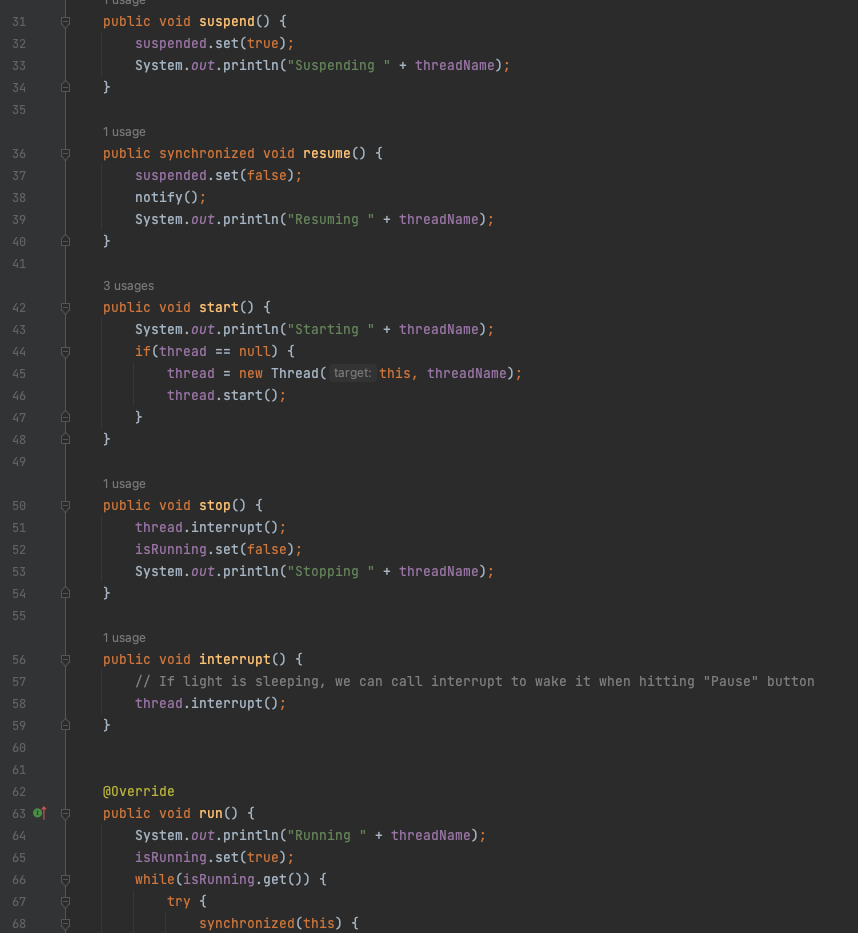Screen dimensions: 858x933
Task: Click 'threadName' on the Suspending println line
Action: click(455, 65)
